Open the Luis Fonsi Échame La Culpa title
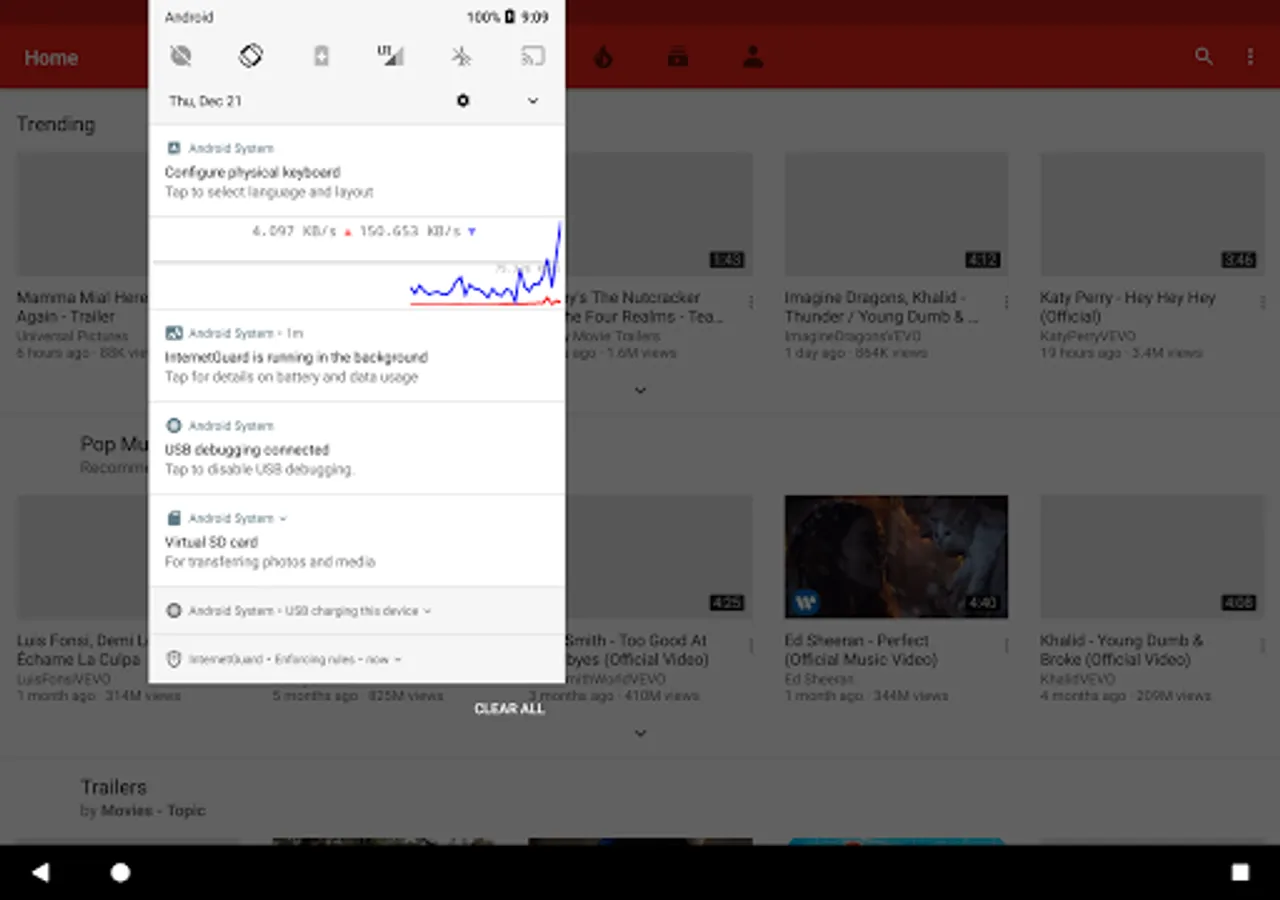 tap(82, 650)
